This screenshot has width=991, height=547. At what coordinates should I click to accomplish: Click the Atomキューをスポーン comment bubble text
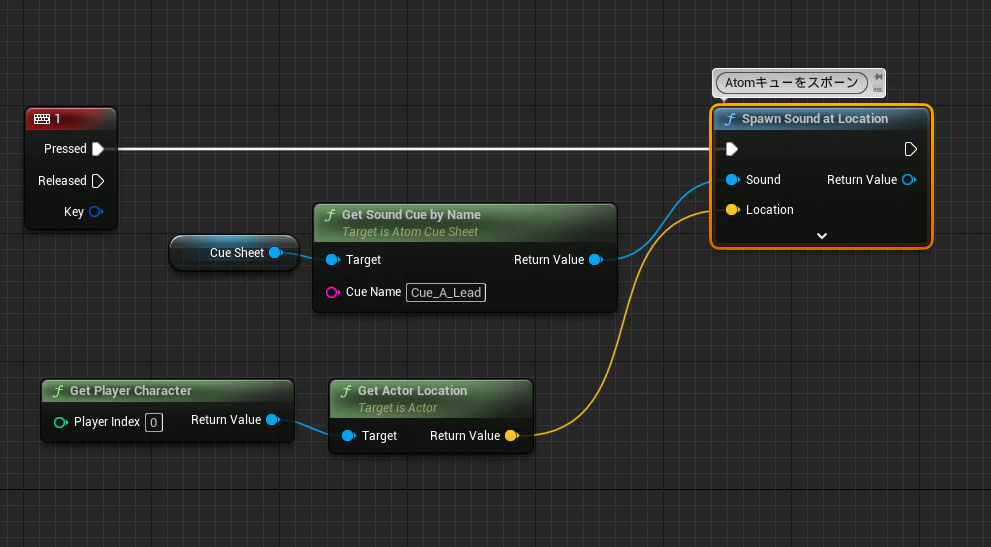coord(791,83)
